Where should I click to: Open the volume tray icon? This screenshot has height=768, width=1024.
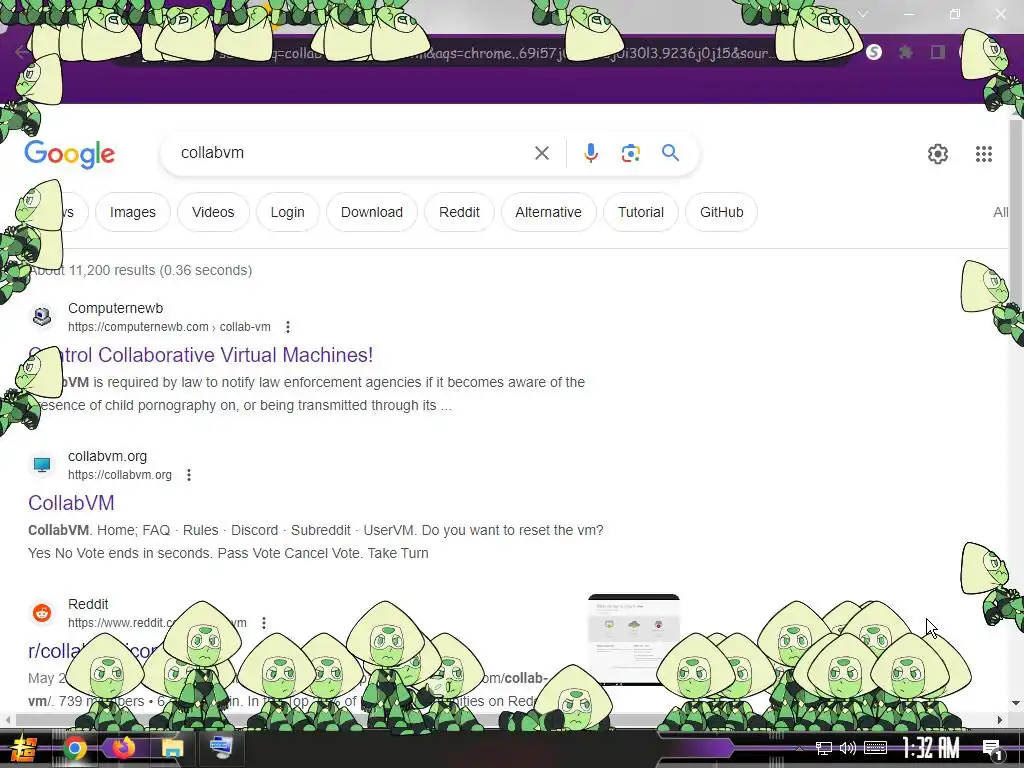pyautogui.click(x=848, y=748)
